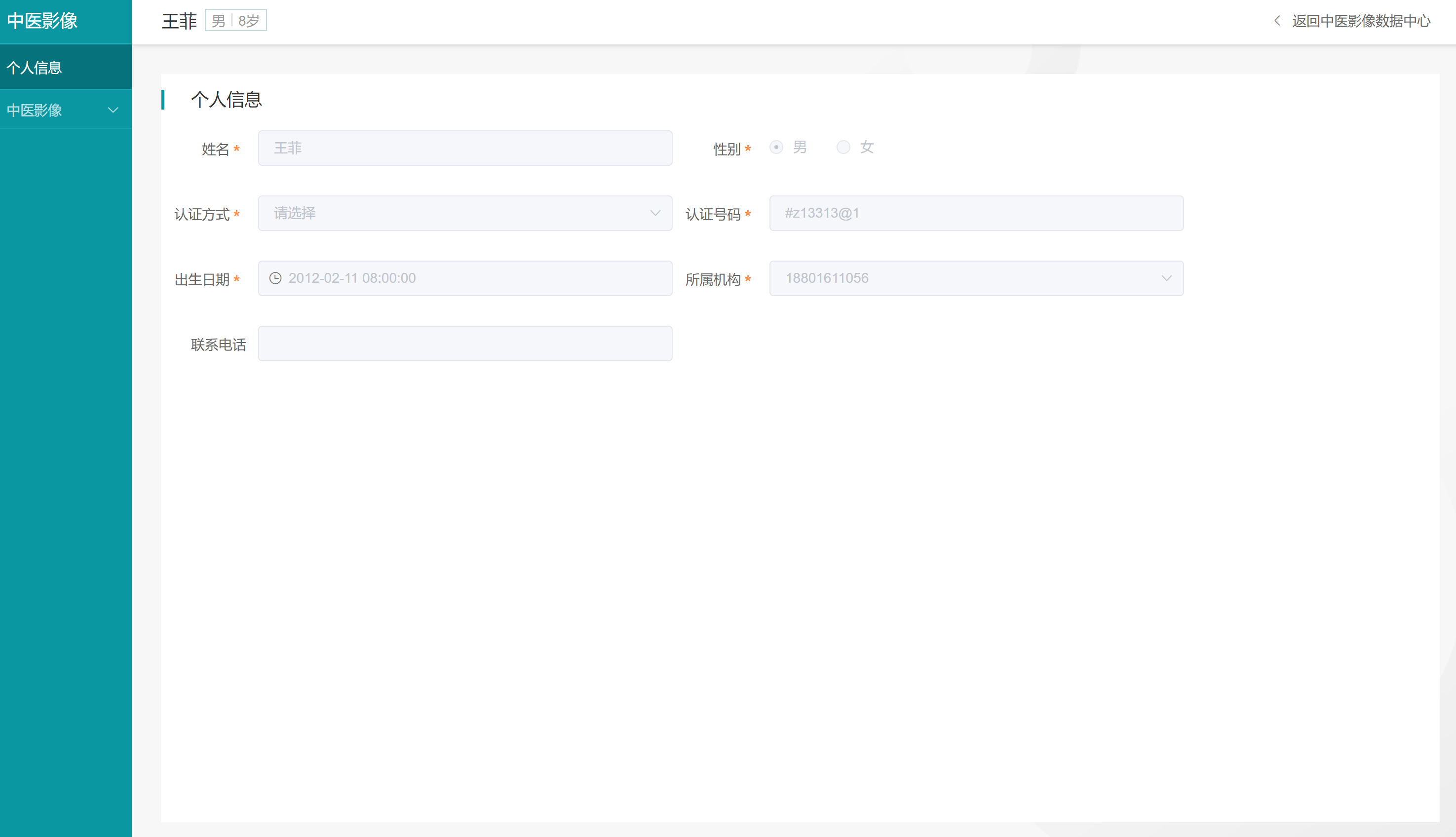Focus the 联系电话 phone field

[x=464, y=344]
